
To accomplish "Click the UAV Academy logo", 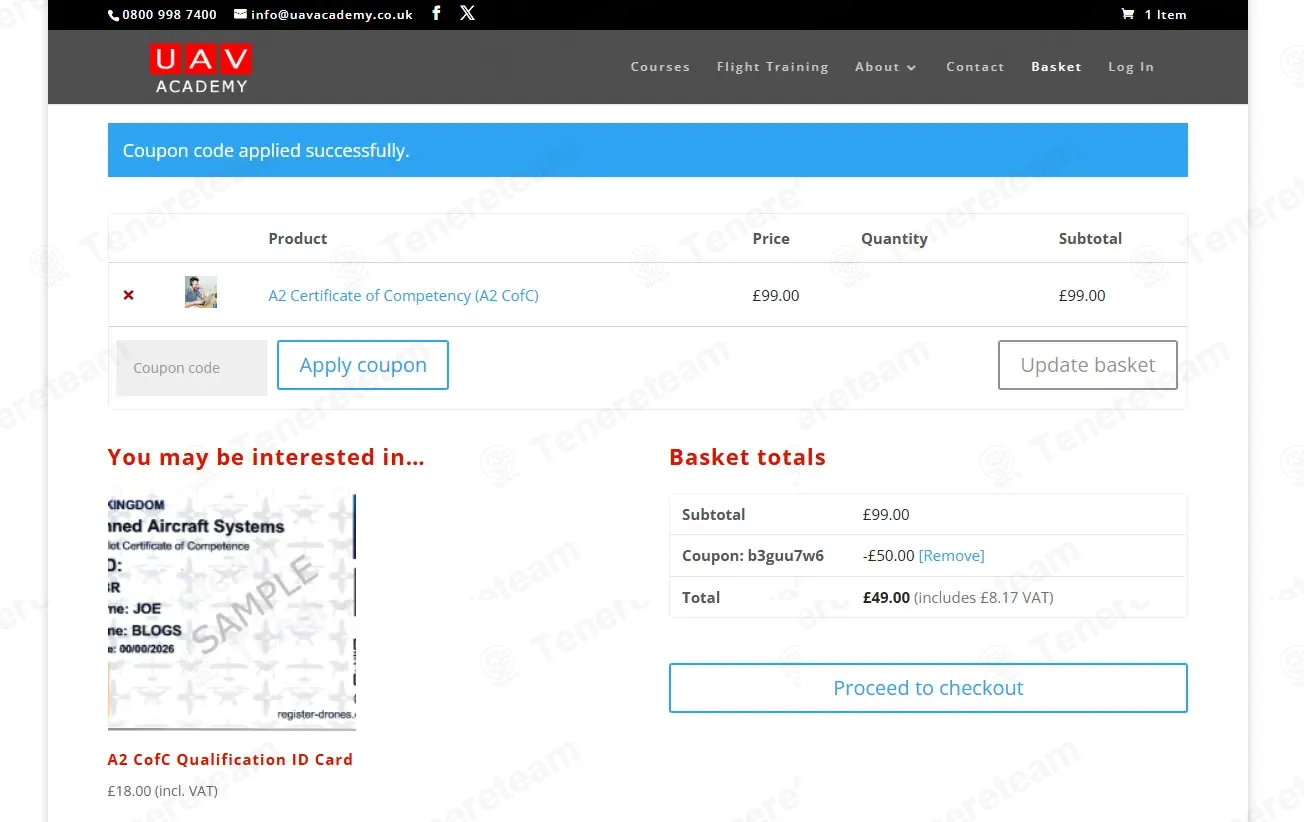I will pos(201,68).
